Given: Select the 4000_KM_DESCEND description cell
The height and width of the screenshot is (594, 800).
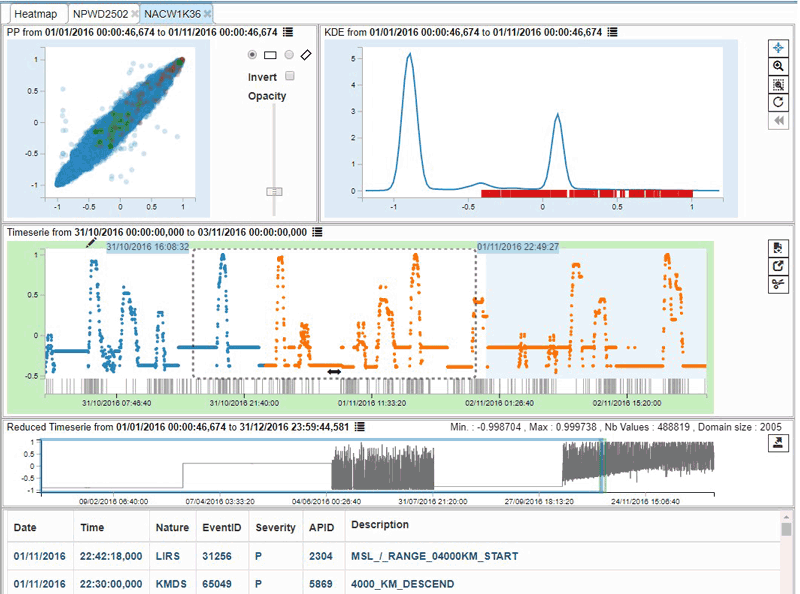Looking at the screenshot, I should pyautogui.click(x=403, y=584).
